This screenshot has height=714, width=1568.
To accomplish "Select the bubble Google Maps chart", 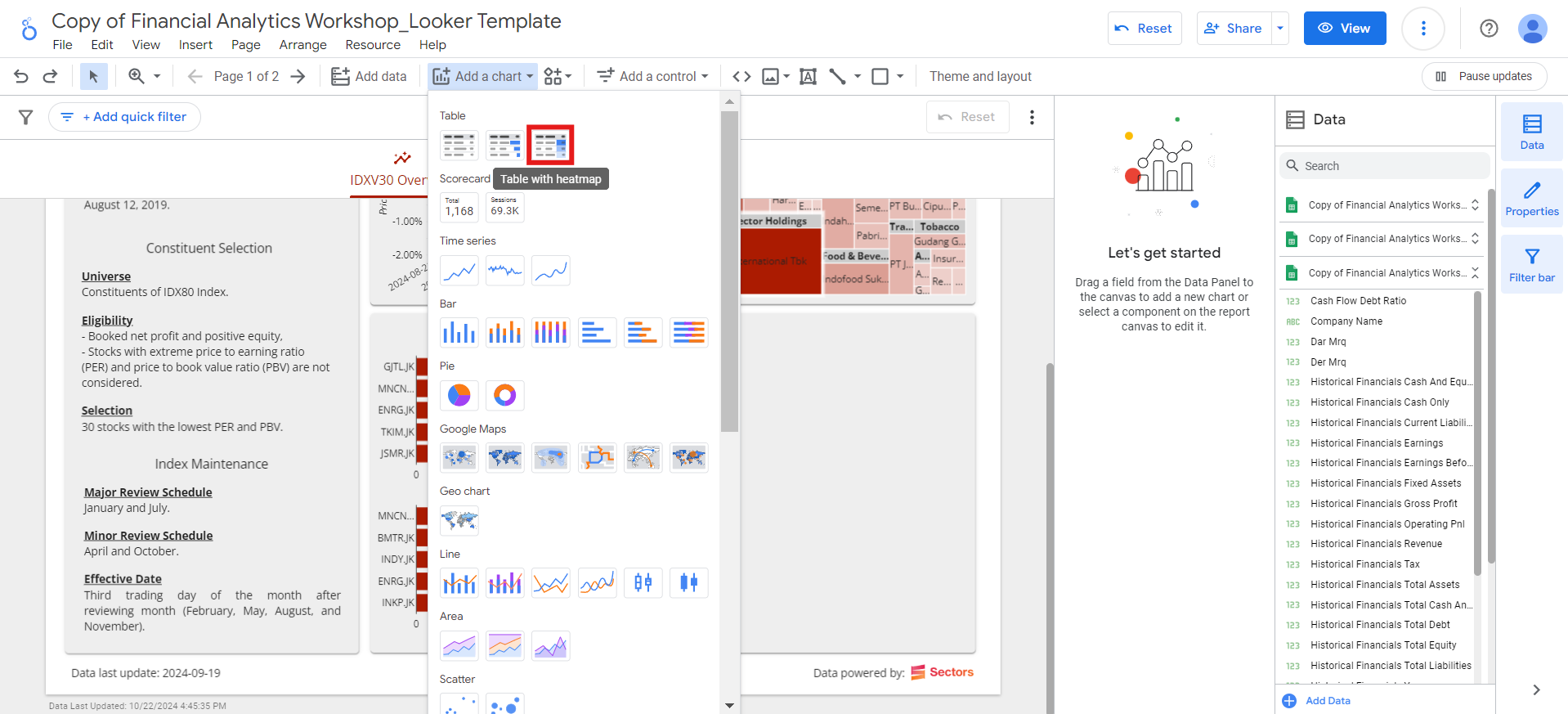I will (459, 458).
